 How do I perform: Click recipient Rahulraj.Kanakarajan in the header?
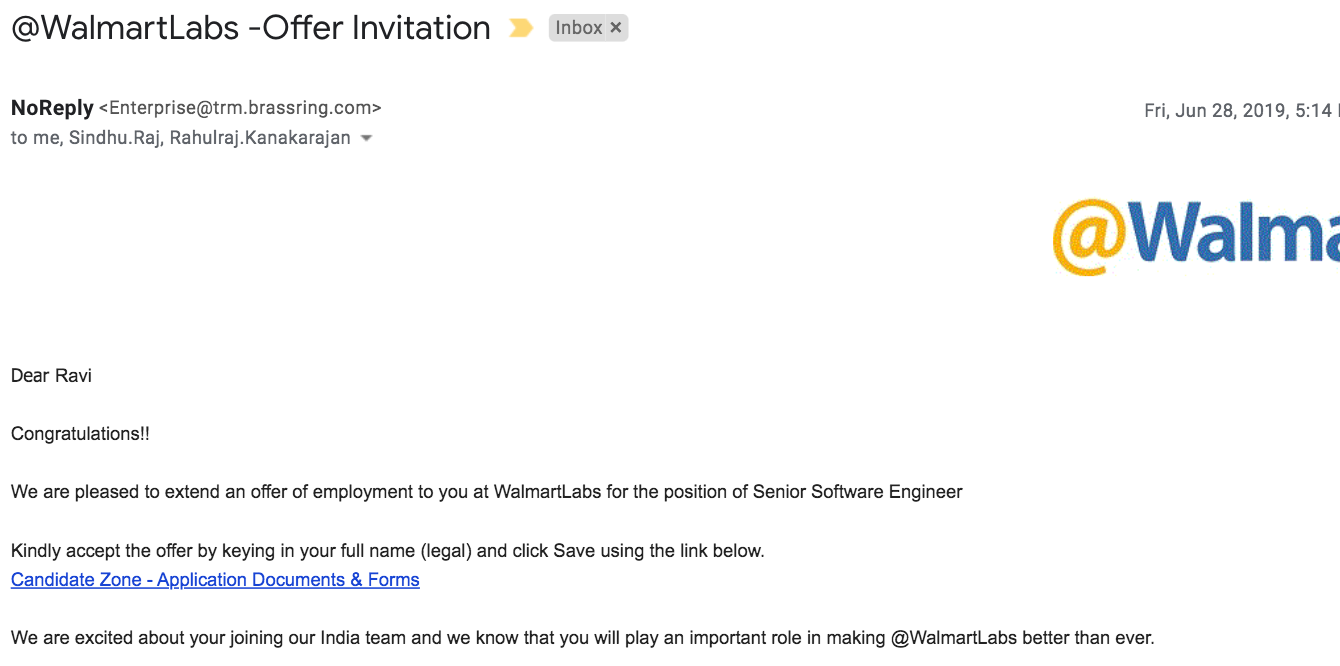click(260, 138)
